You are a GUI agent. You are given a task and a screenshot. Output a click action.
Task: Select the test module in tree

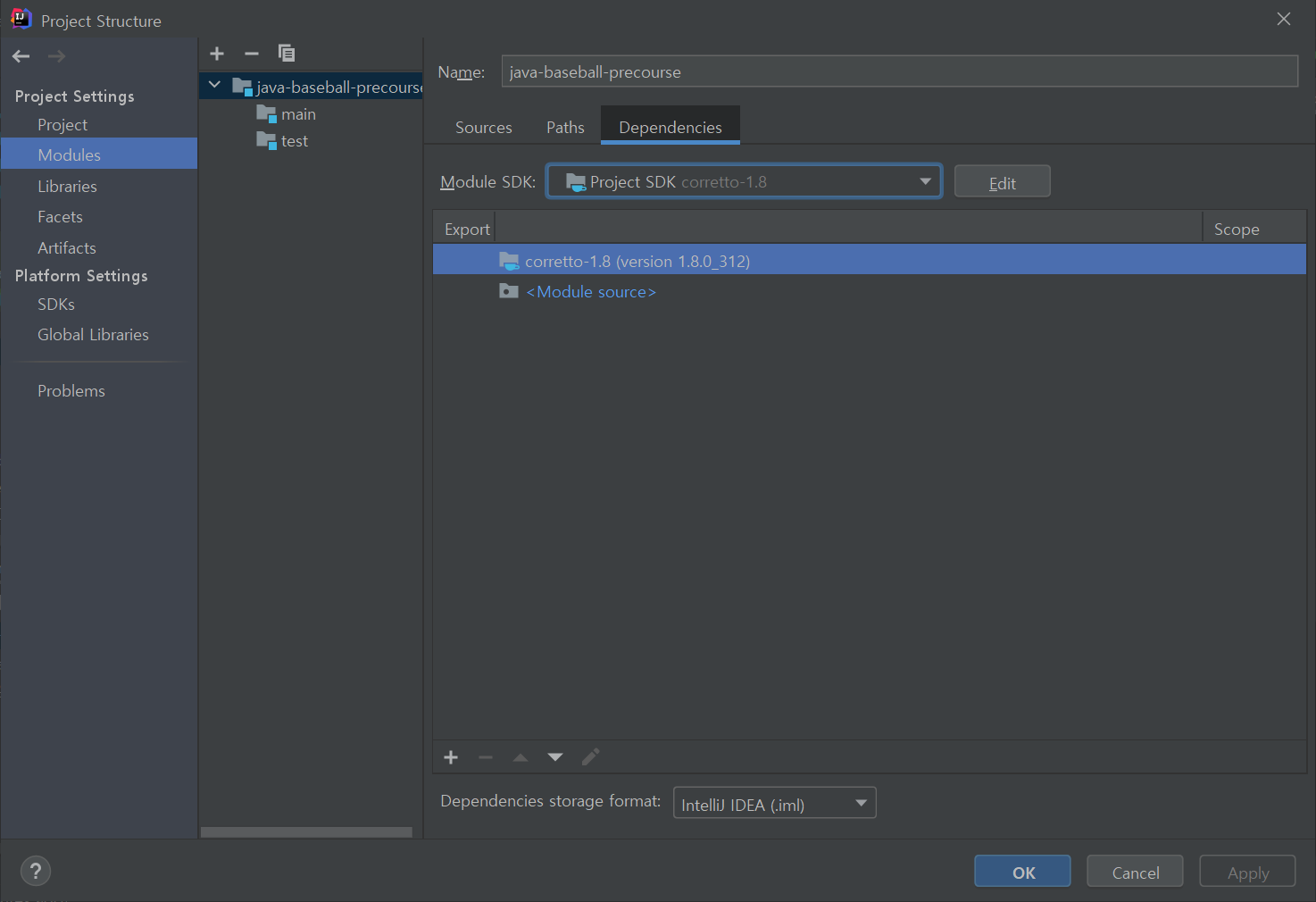[x=295, y=141]
